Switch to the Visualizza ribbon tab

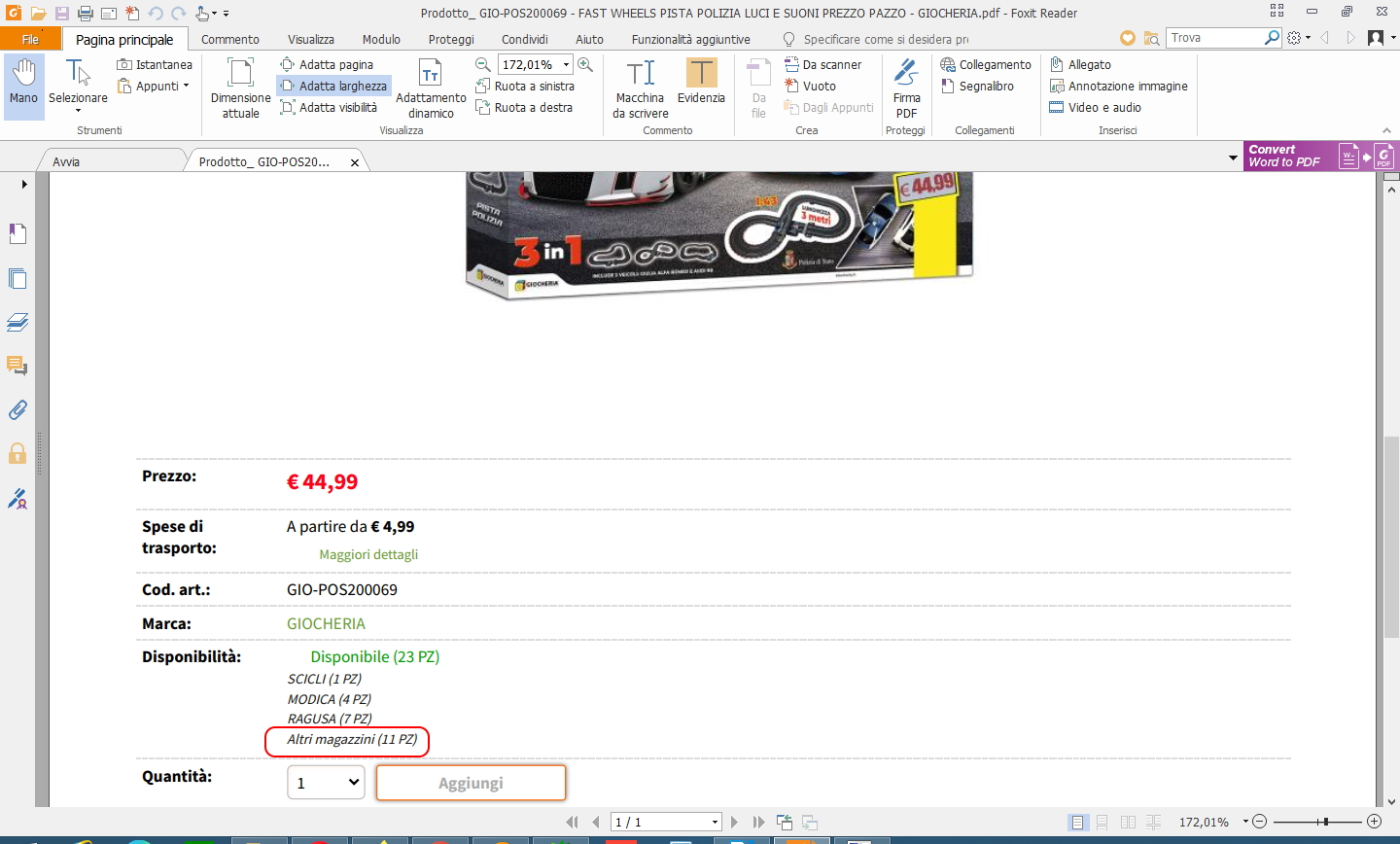tap(311, 39)
